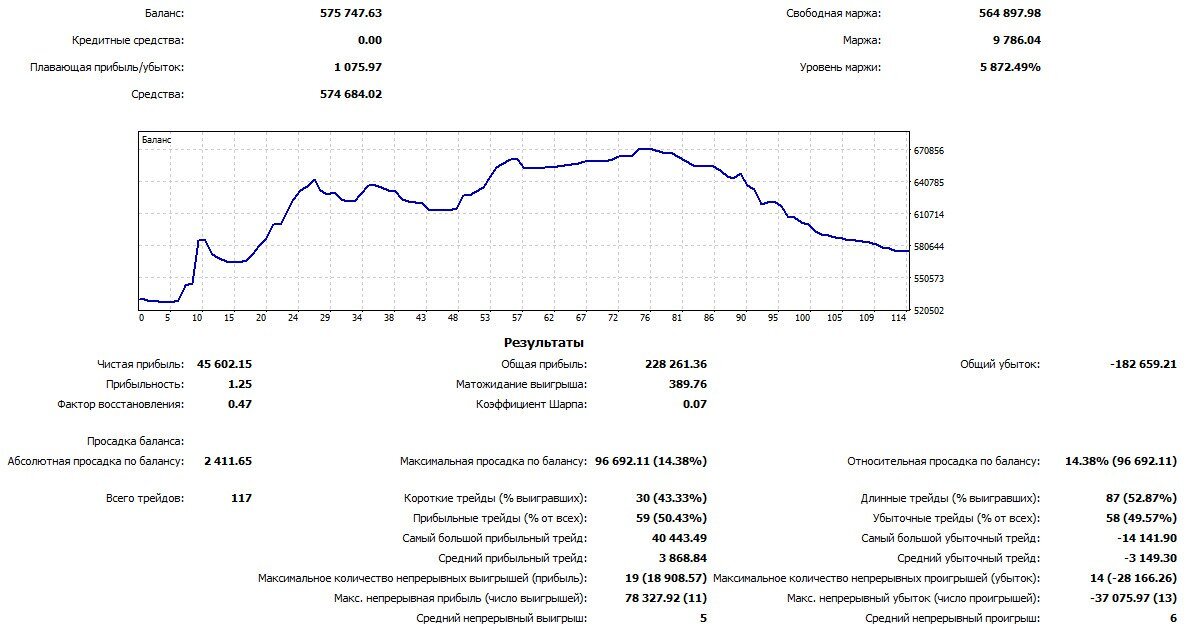Select max consecutive profit 78 327.92 (11)

666,598
